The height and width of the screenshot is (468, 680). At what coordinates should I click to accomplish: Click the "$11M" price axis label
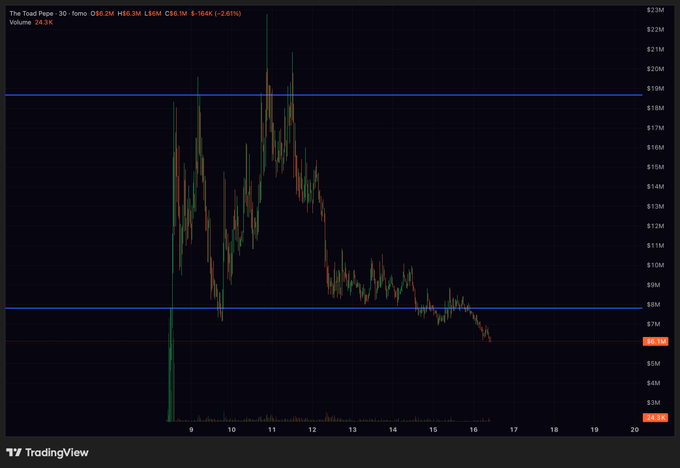655,245
